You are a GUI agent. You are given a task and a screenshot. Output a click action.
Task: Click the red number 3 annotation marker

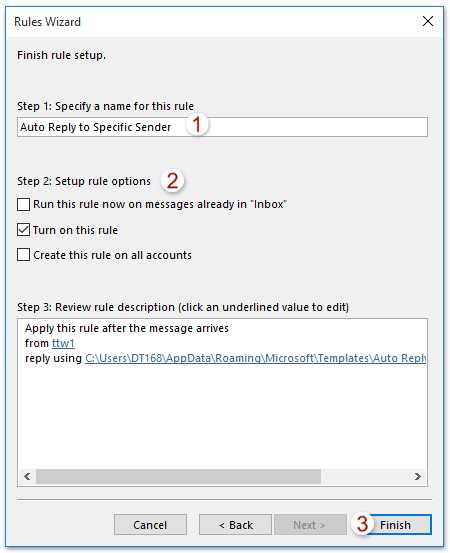tap(363, 524)
